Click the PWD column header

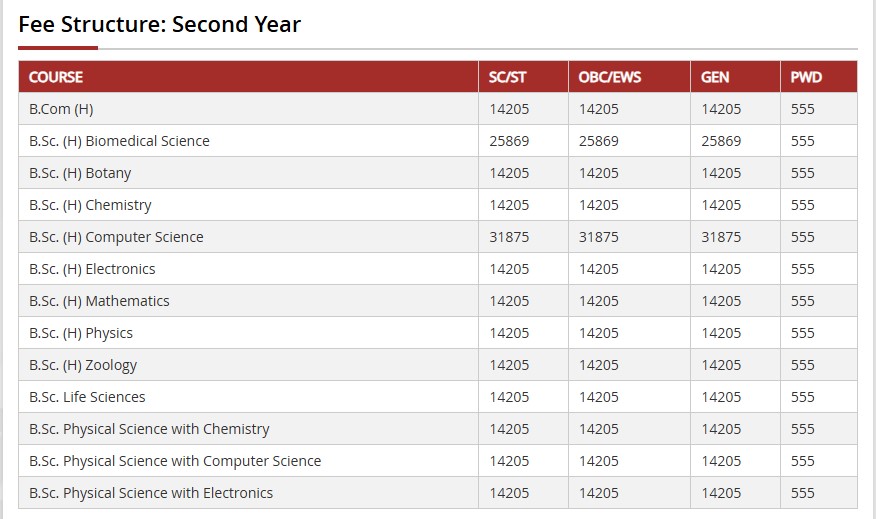click(x=806, y=77)
